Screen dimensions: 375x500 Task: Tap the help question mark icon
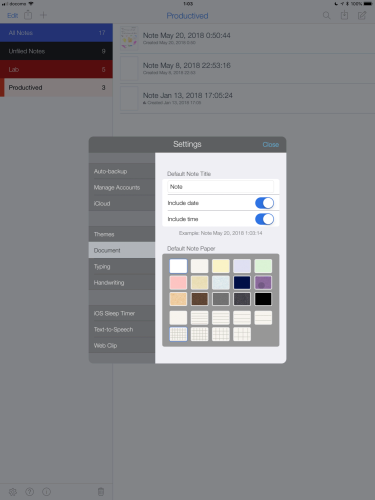[30, 492]
